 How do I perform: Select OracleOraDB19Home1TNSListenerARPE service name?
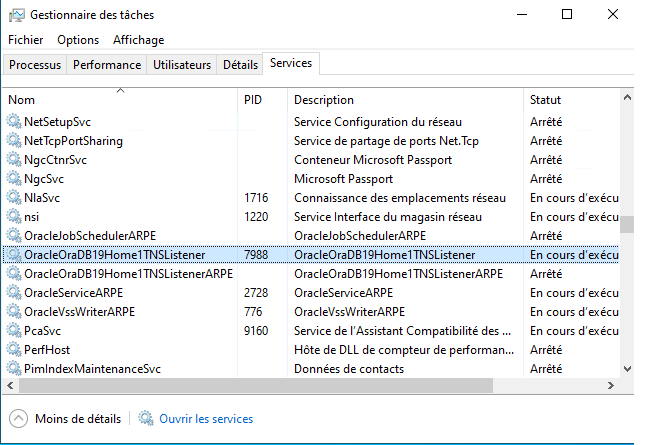pos(128,274)
